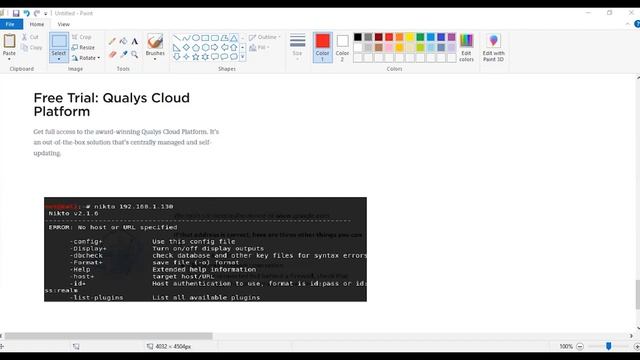The height and width of the screenshot is (360, 640).
Task: Switch to the View ribbon tab
Action: pyautogui.click(x=63, y=24)
